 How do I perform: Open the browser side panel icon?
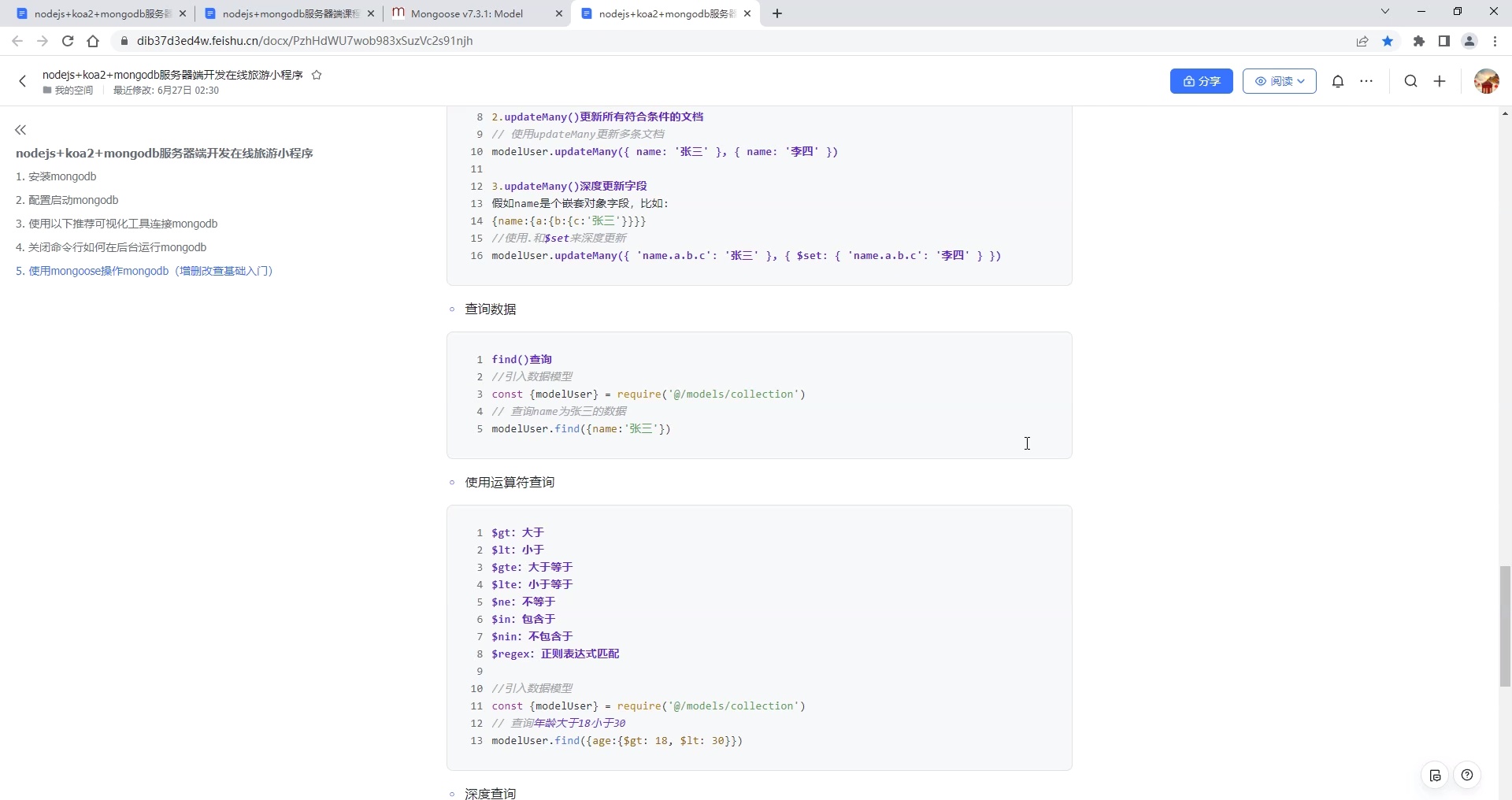[x=1444, y=41]
